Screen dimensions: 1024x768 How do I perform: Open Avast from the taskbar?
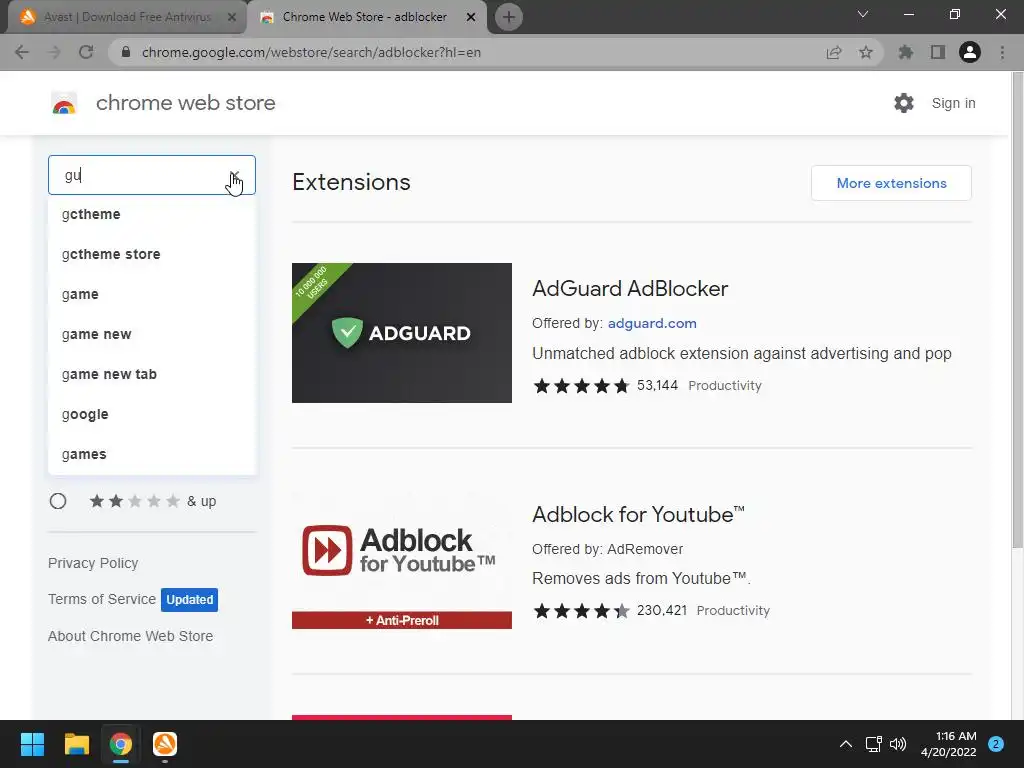pos(165,744)
